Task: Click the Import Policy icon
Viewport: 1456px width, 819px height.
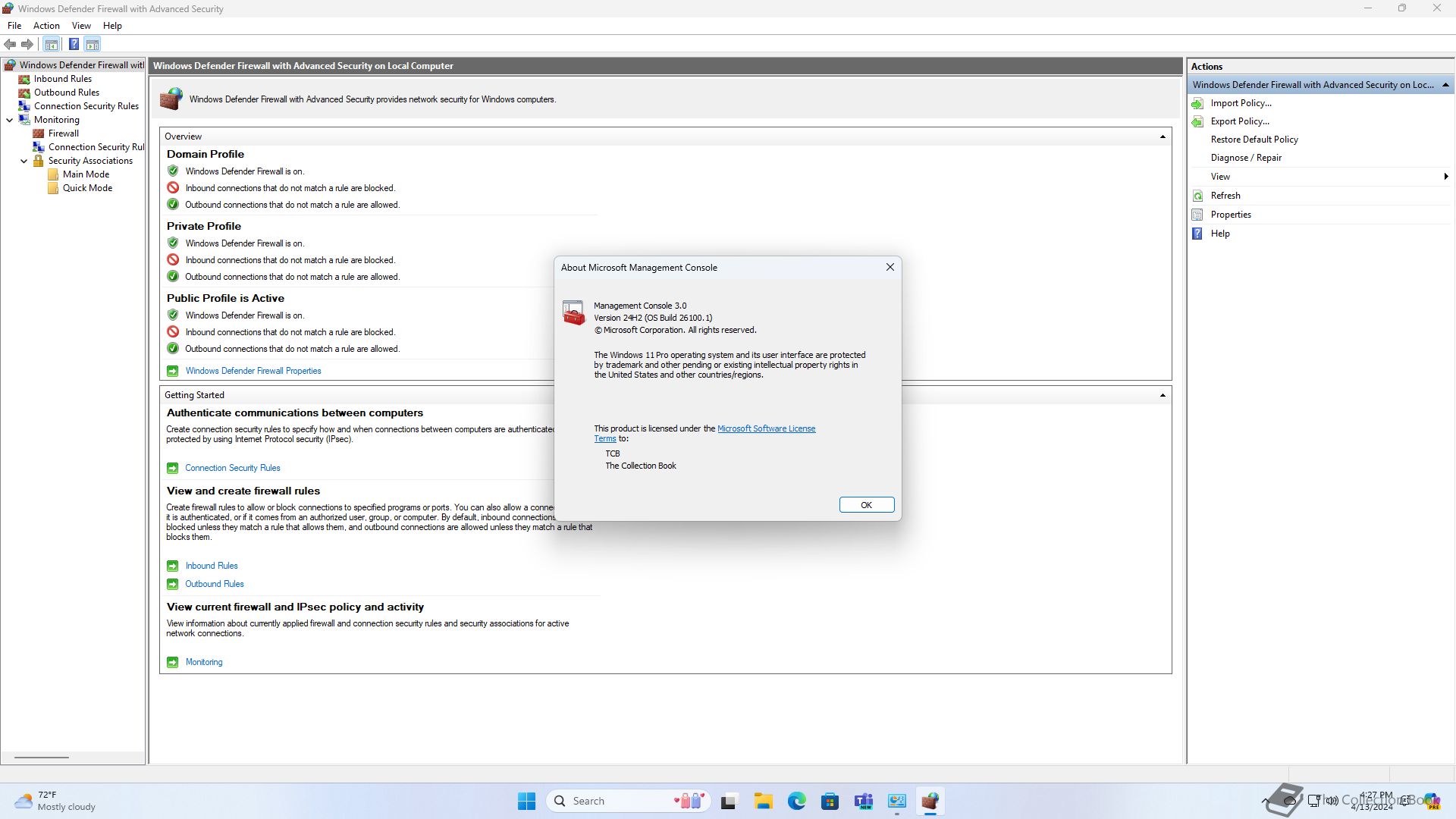Action: 1197,103
